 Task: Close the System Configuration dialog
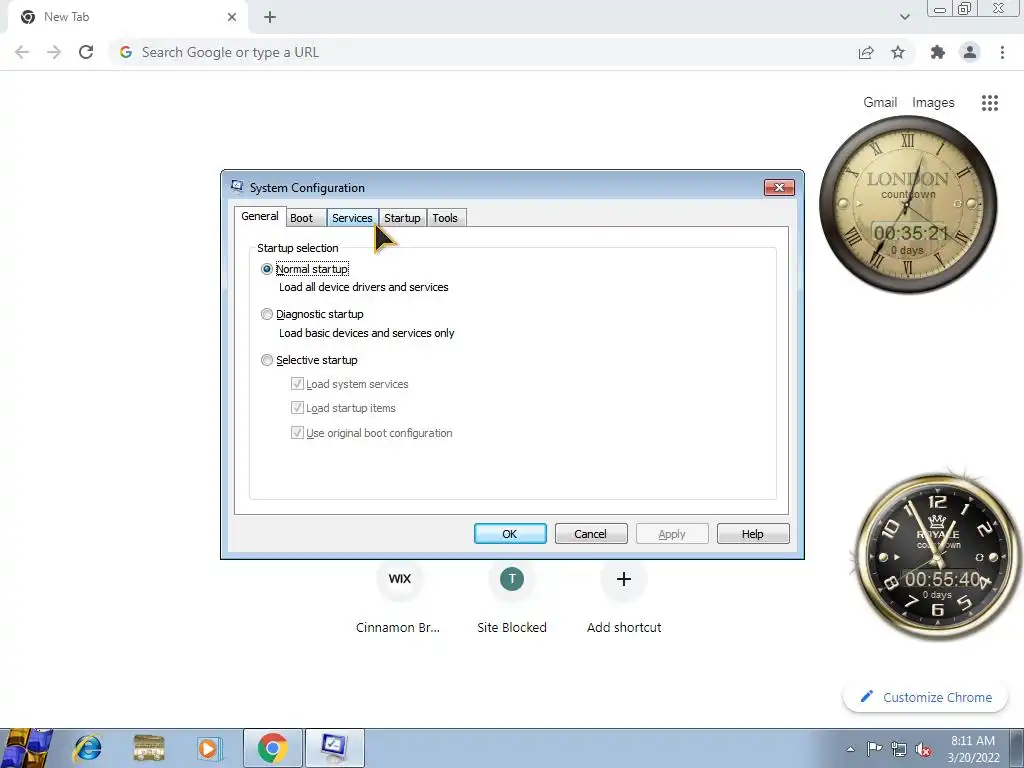(779, 187)
